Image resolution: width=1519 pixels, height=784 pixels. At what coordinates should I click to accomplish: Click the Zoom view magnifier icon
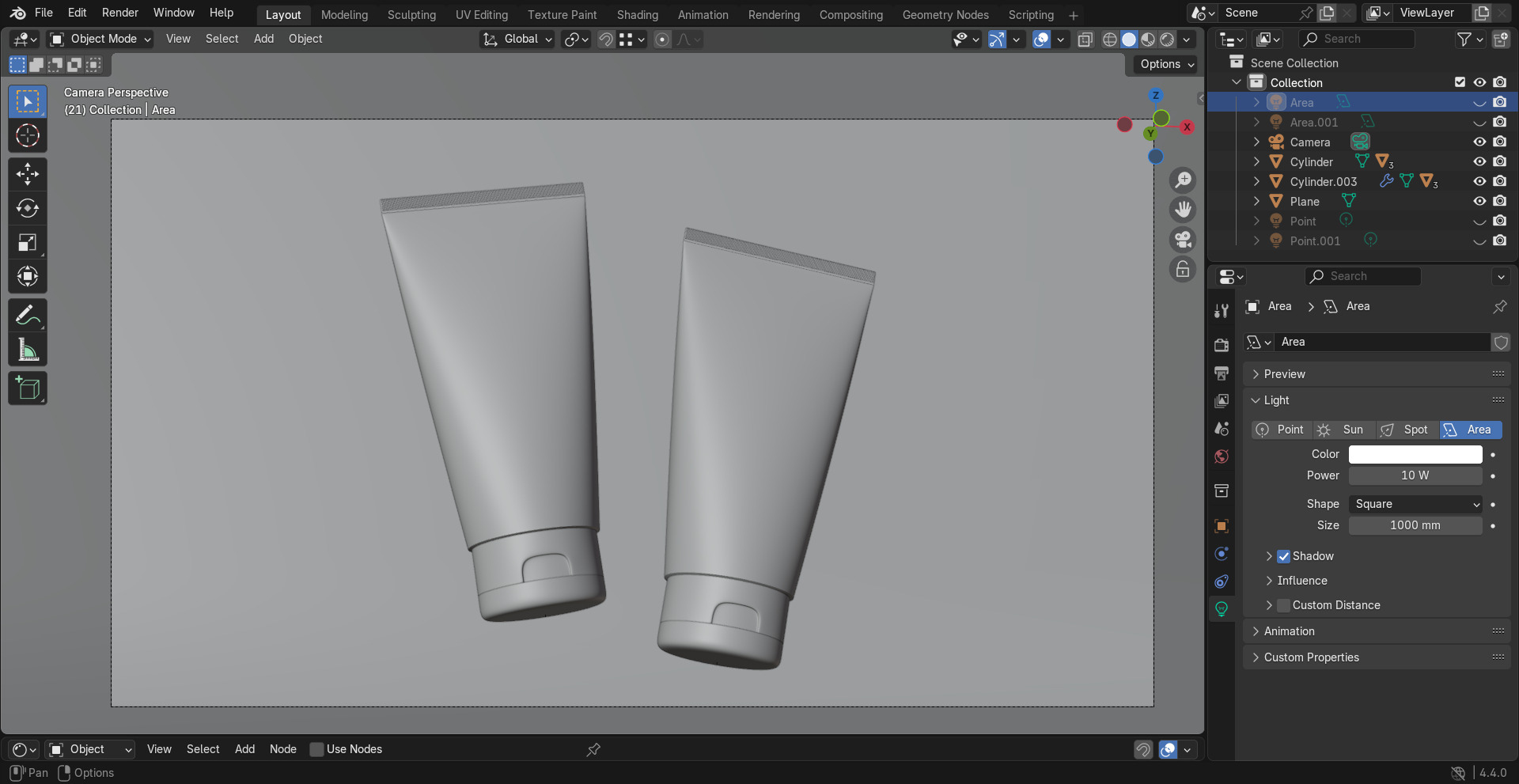pyautogui.click(x=1183, y=180)
